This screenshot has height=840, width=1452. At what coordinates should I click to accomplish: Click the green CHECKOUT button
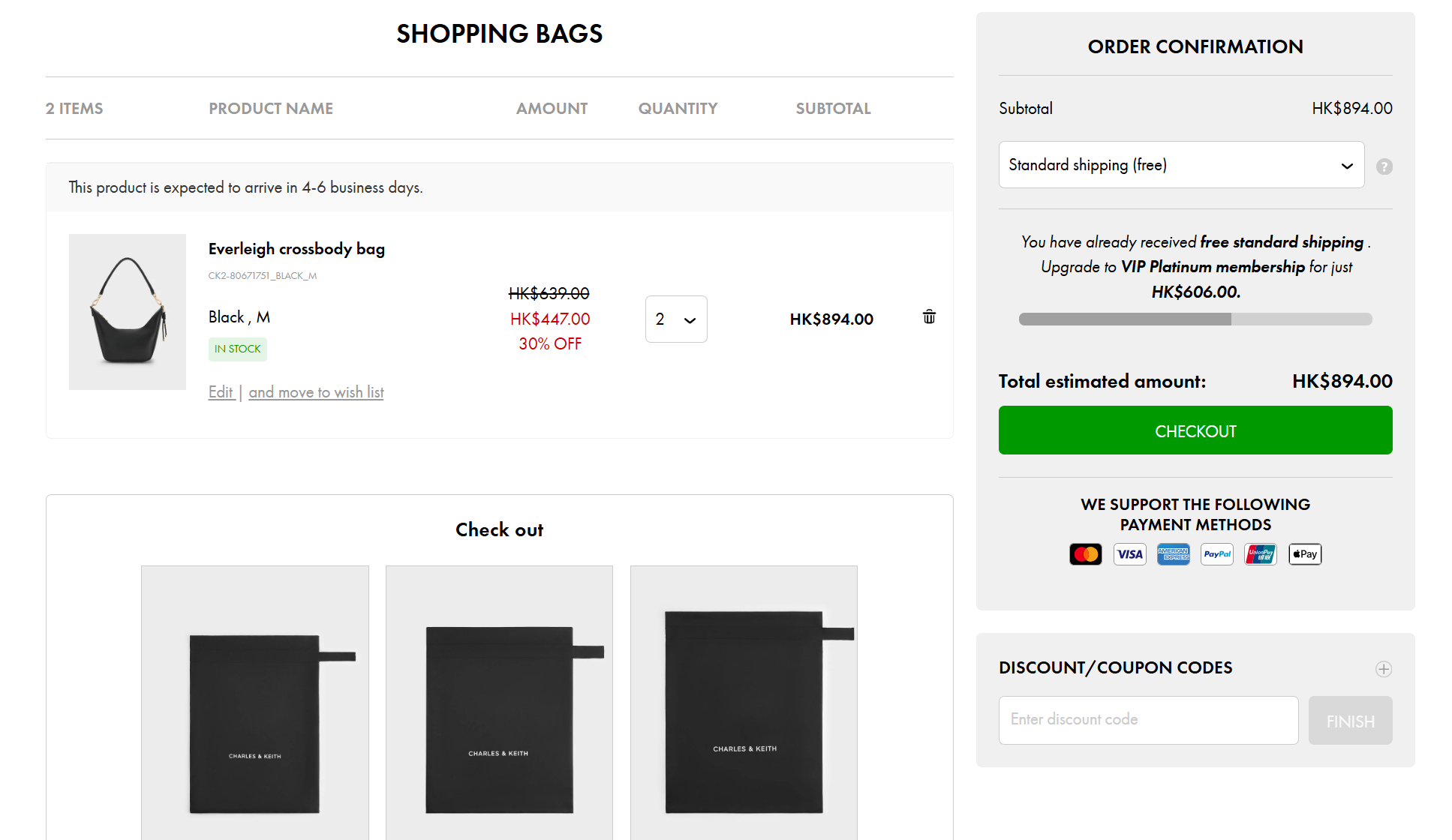click(x=1195, y=430)
